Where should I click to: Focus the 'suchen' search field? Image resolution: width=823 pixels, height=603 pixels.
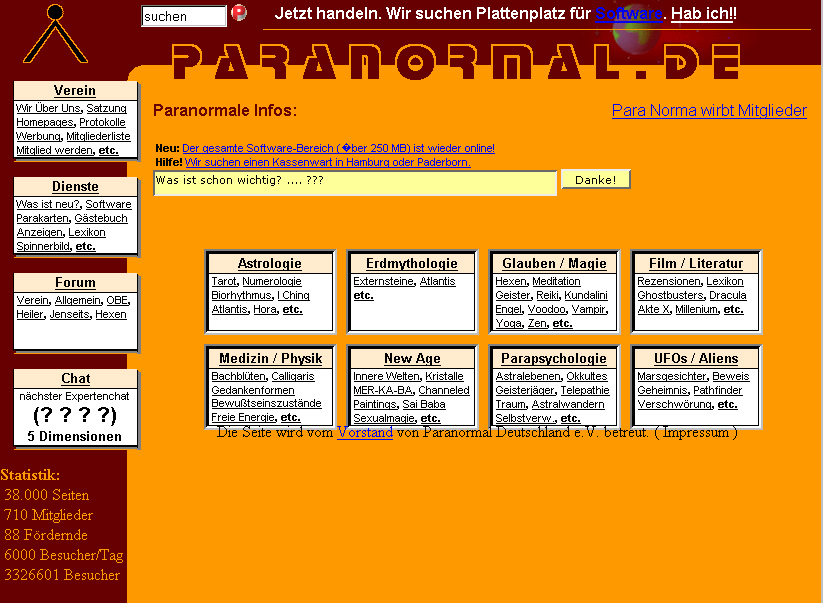(184, 16)
